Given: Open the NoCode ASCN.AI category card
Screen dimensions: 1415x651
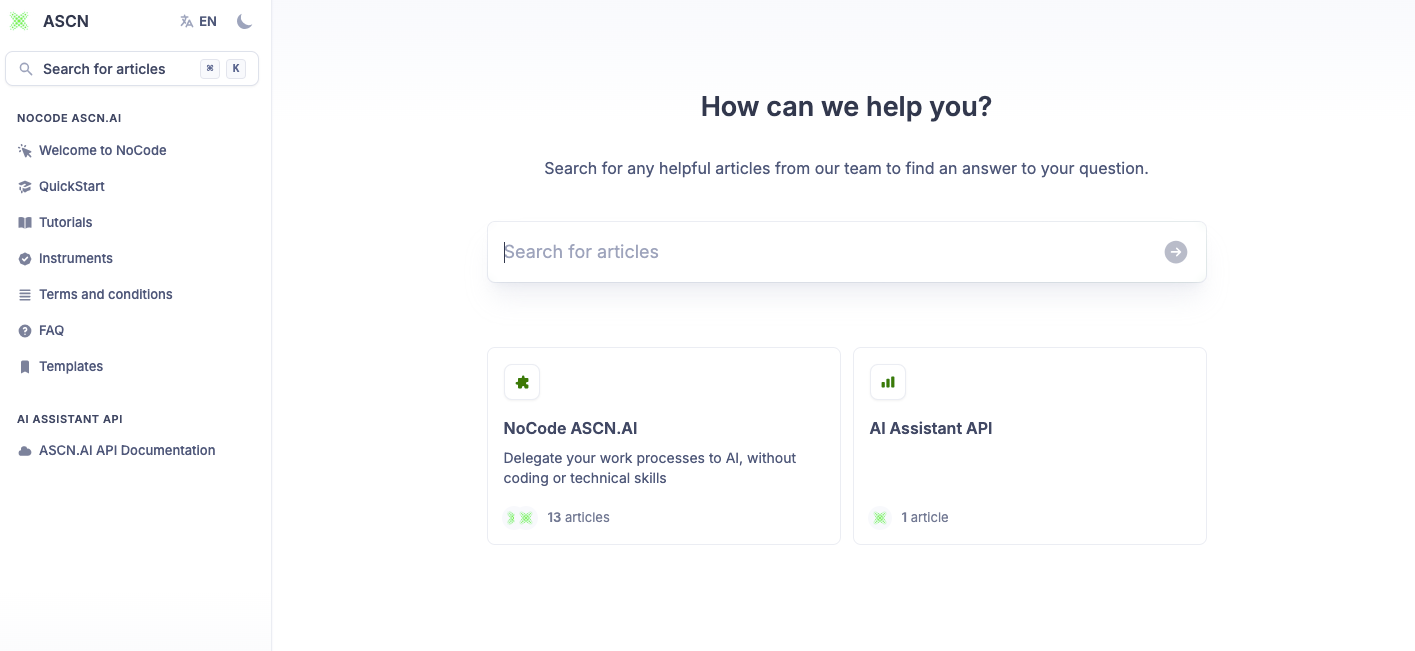Looking at the screenshot, I should click(x=664, y=446).
